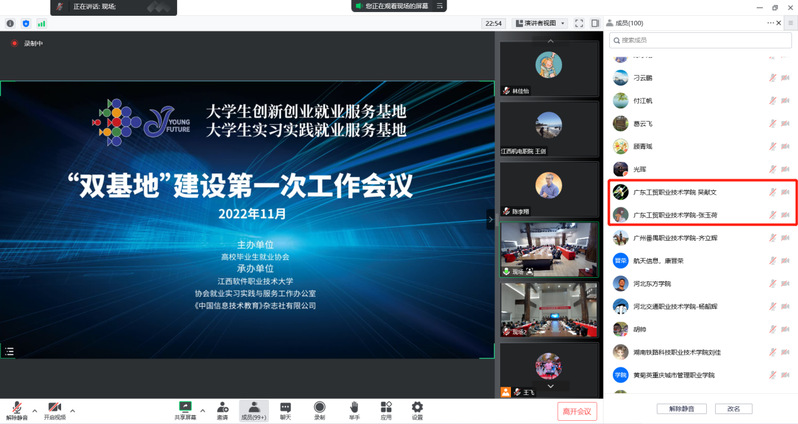Open the Apps (应用) menu

(x=386, y=410)
